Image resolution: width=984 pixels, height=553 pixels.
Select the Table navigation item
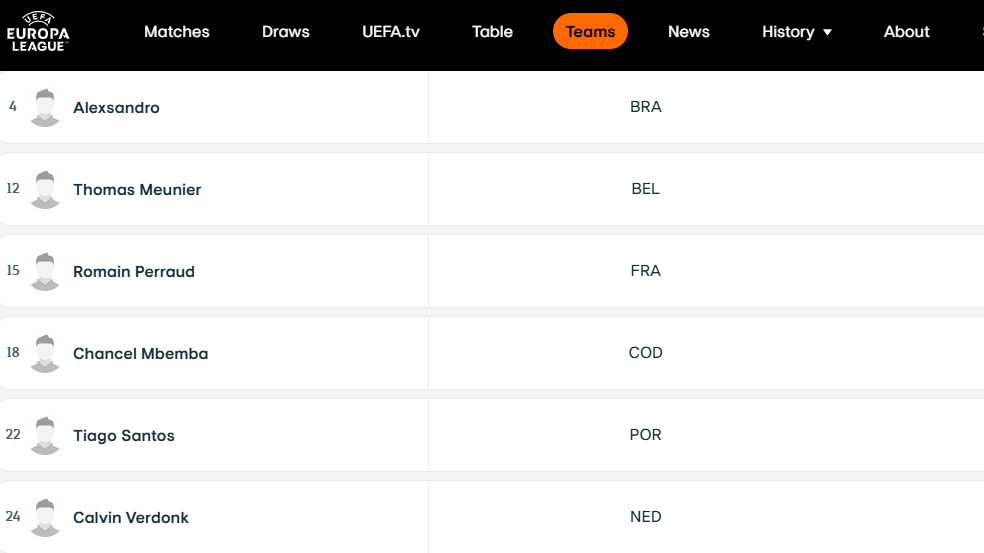[492, 32]
